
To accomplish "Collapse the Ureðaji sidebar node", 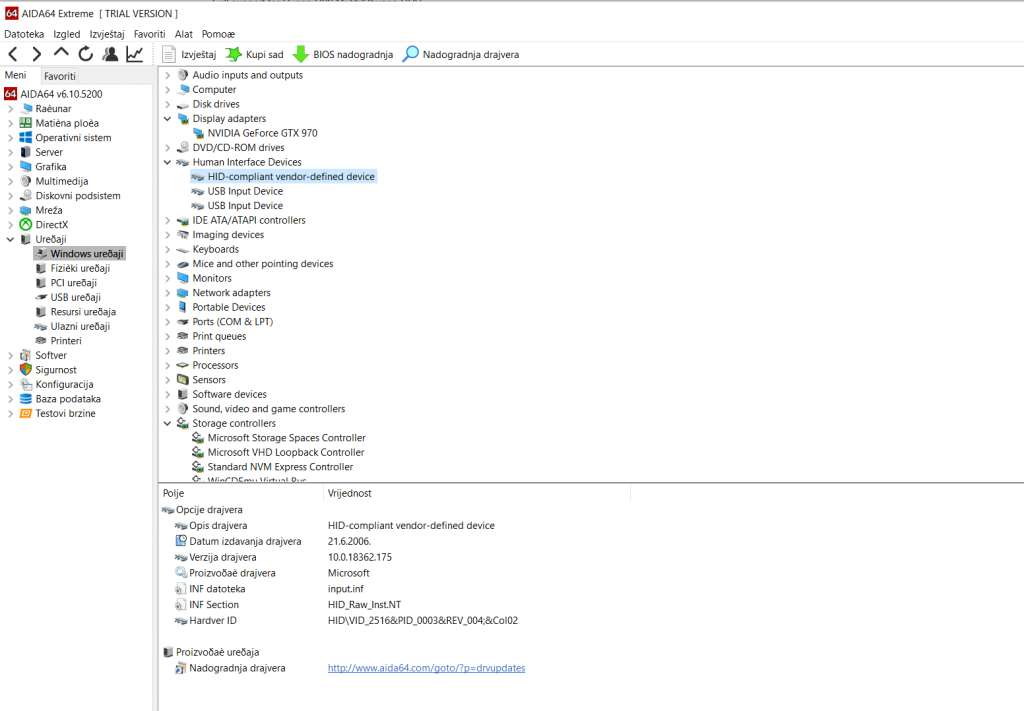I will pyautogui.click(x=10, y=239).
